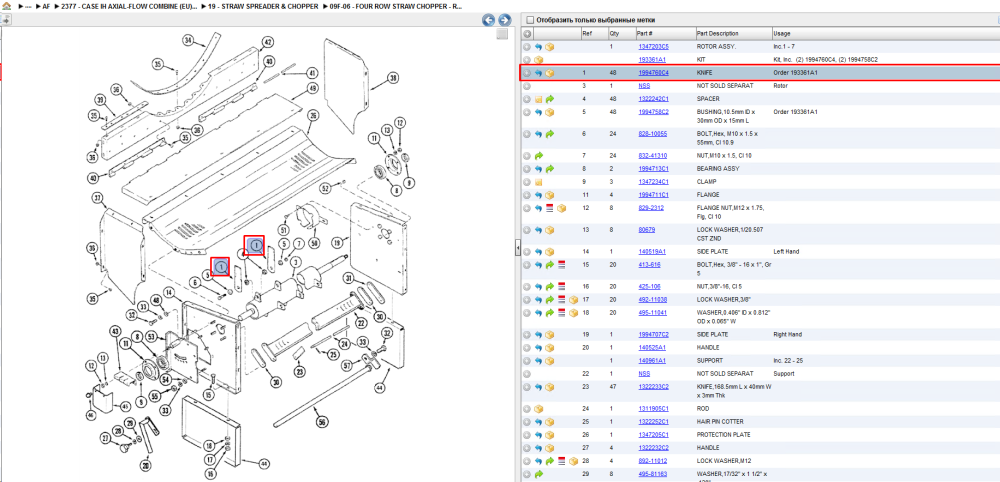
Task: Select callout 26 on the diagram
Action: (313, 115)
